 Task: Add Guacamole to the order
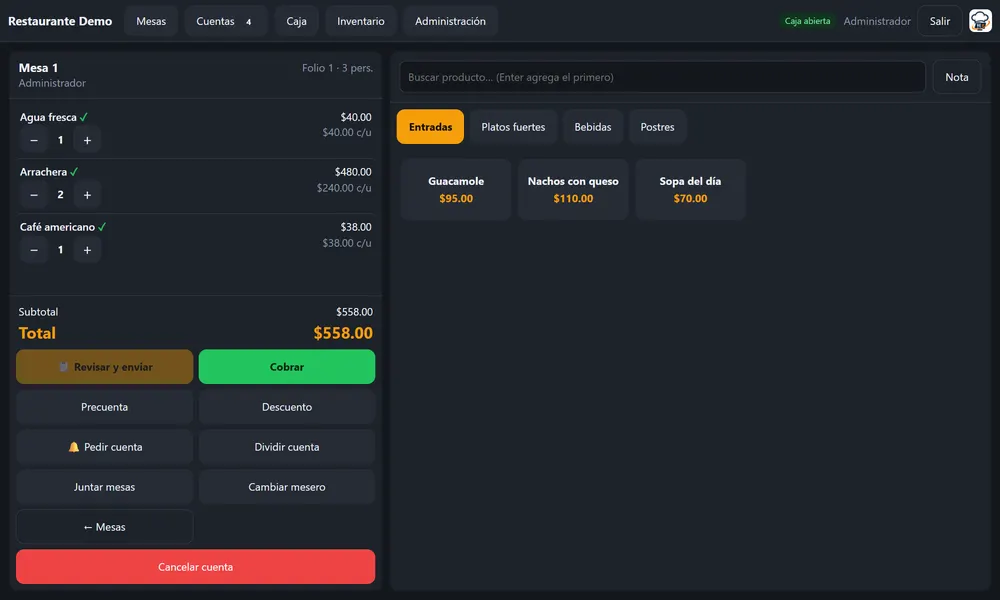[456, 189]
